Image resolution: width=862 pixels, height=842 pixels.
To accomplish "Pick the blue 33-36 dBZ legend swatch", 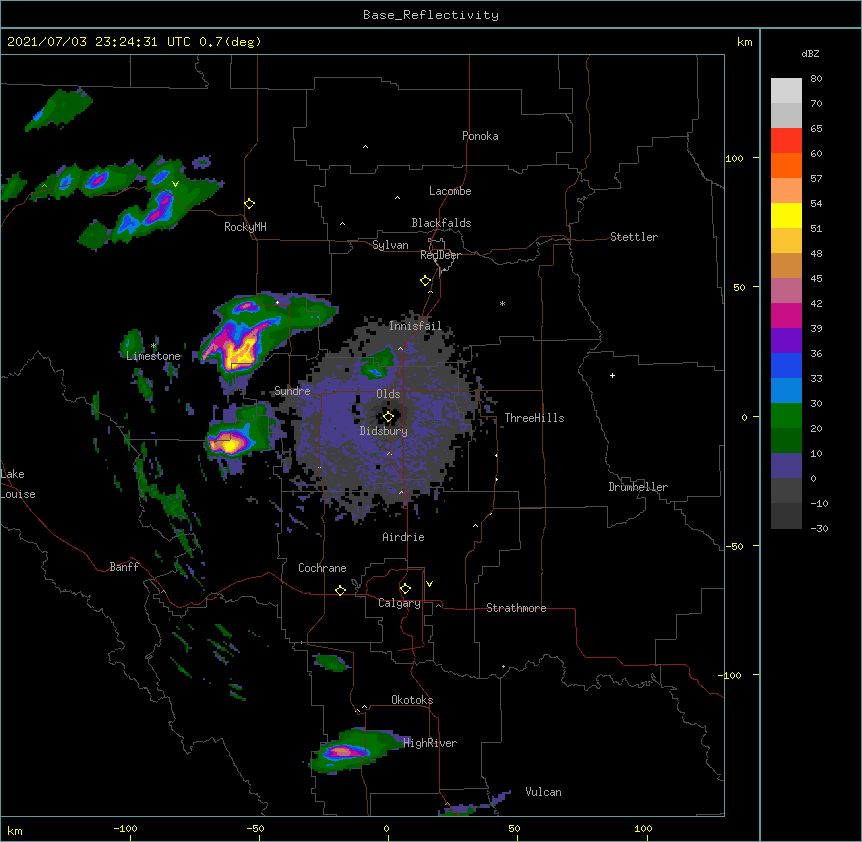I will [786, 365].
